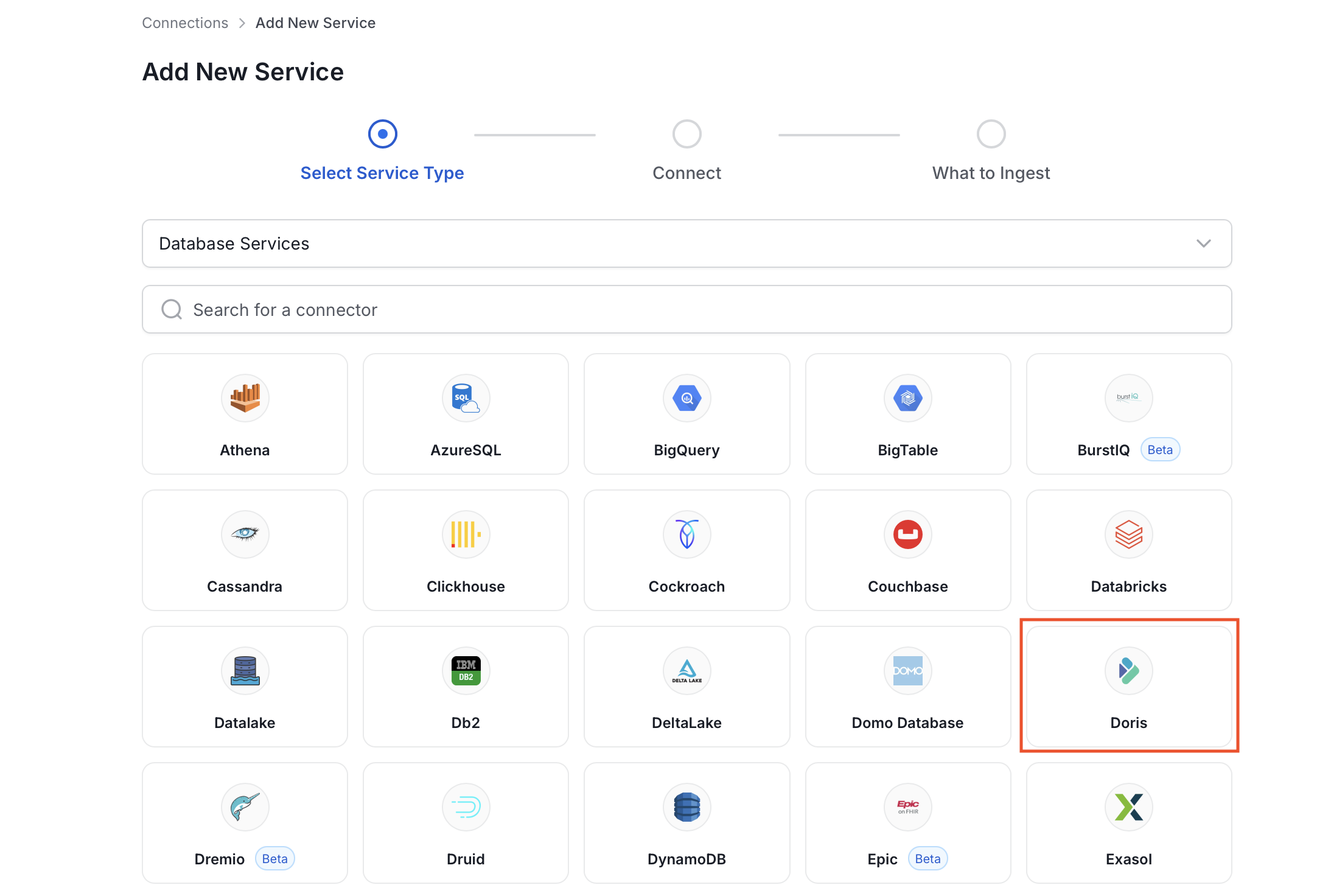Click the search magnifier icon
Screen dimensions: 1317x896
click(x=172, y=309)
